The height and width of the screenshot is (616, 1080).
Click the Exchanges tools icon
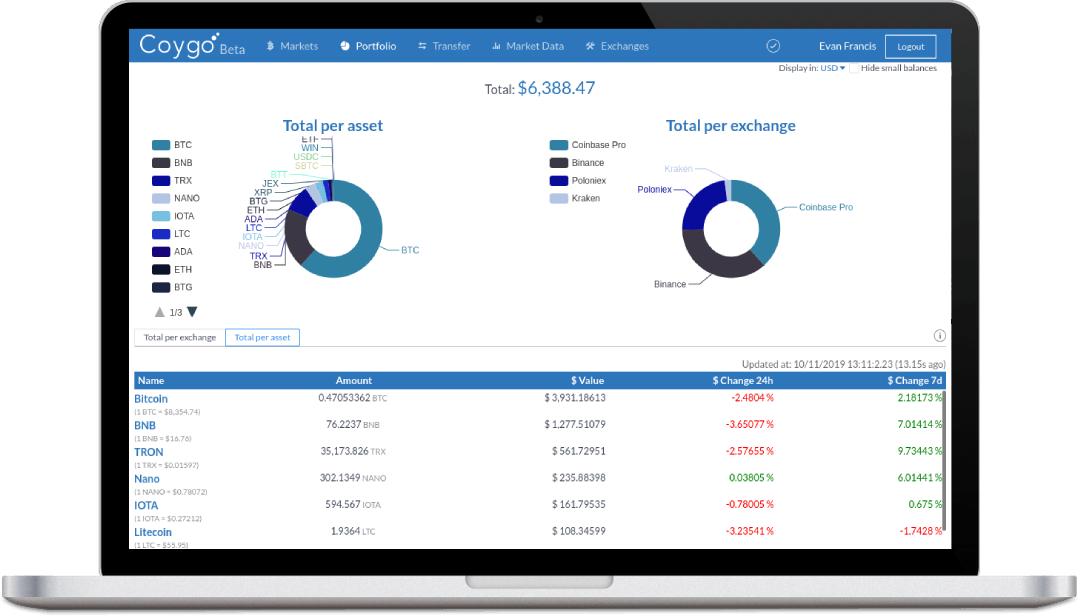click(590, 46)
